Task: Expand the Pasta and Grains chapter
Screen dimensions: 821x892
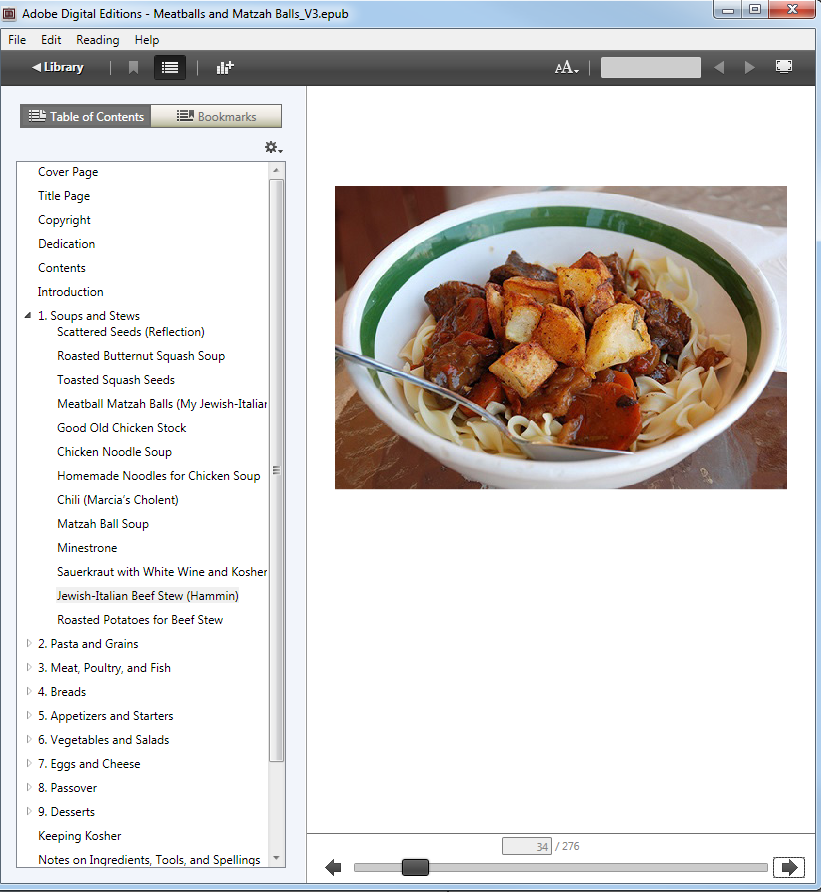Action: point(28,644)
